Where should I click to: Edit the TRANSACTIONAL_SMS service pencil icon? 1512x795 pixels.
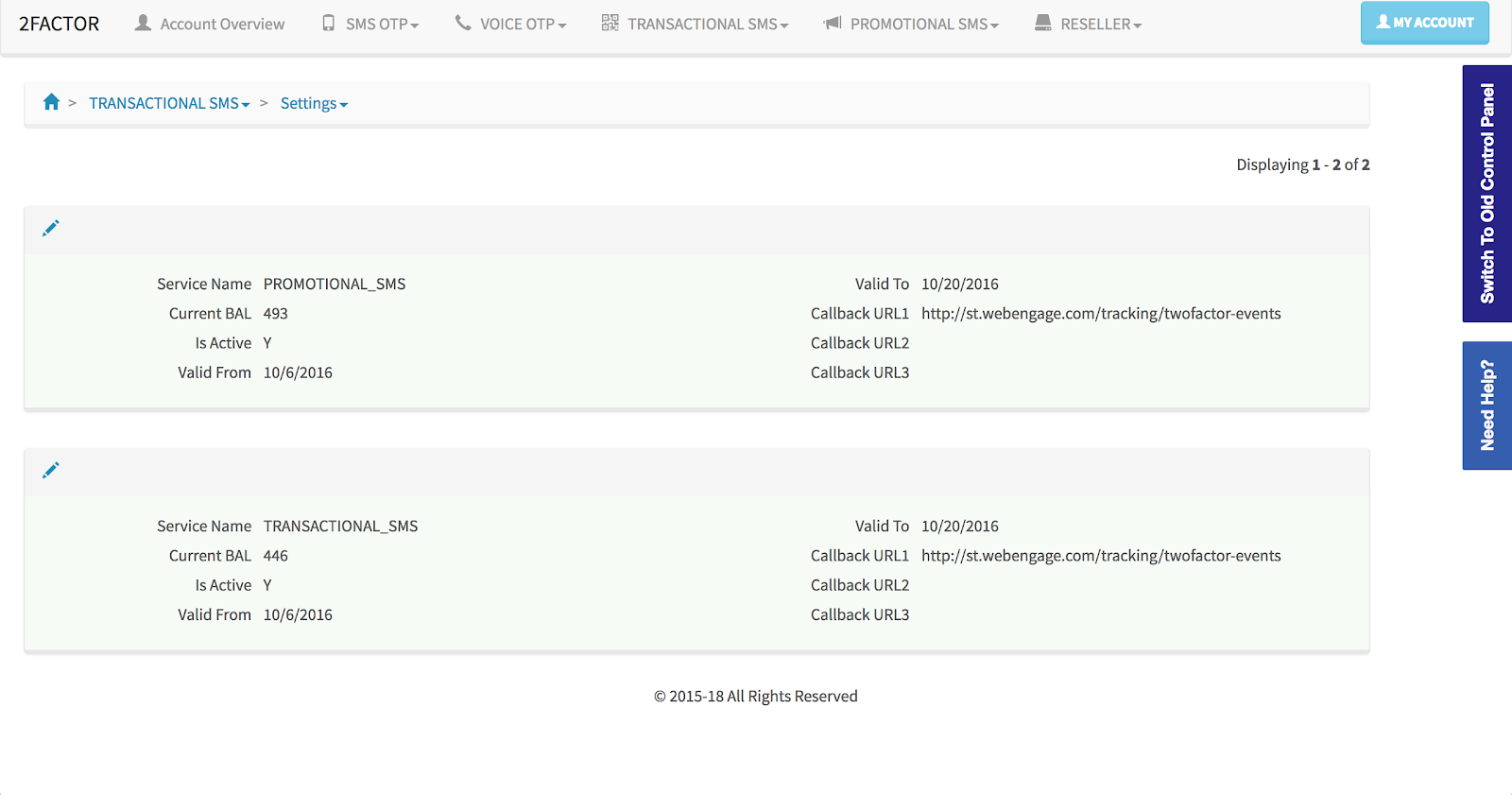click(x=51, y=470)
